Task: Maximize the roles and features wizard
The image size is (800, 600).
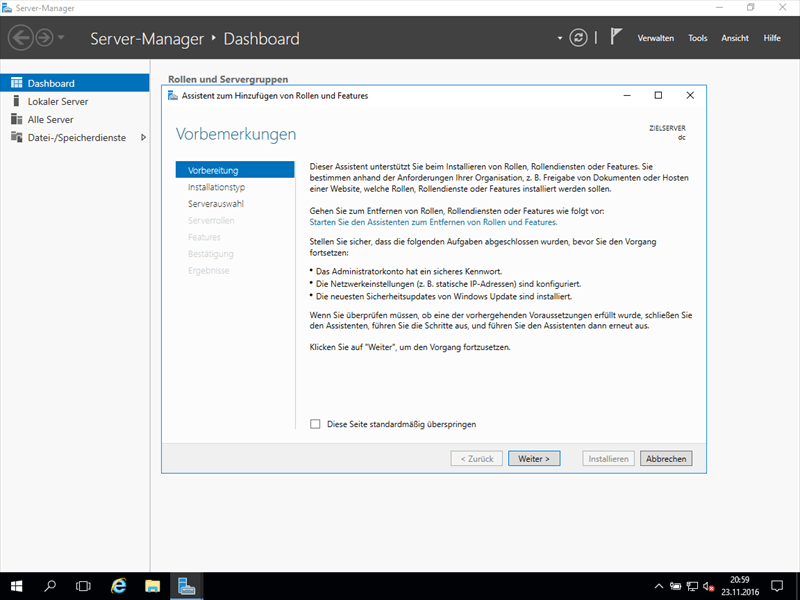Action: coord(658,95)
